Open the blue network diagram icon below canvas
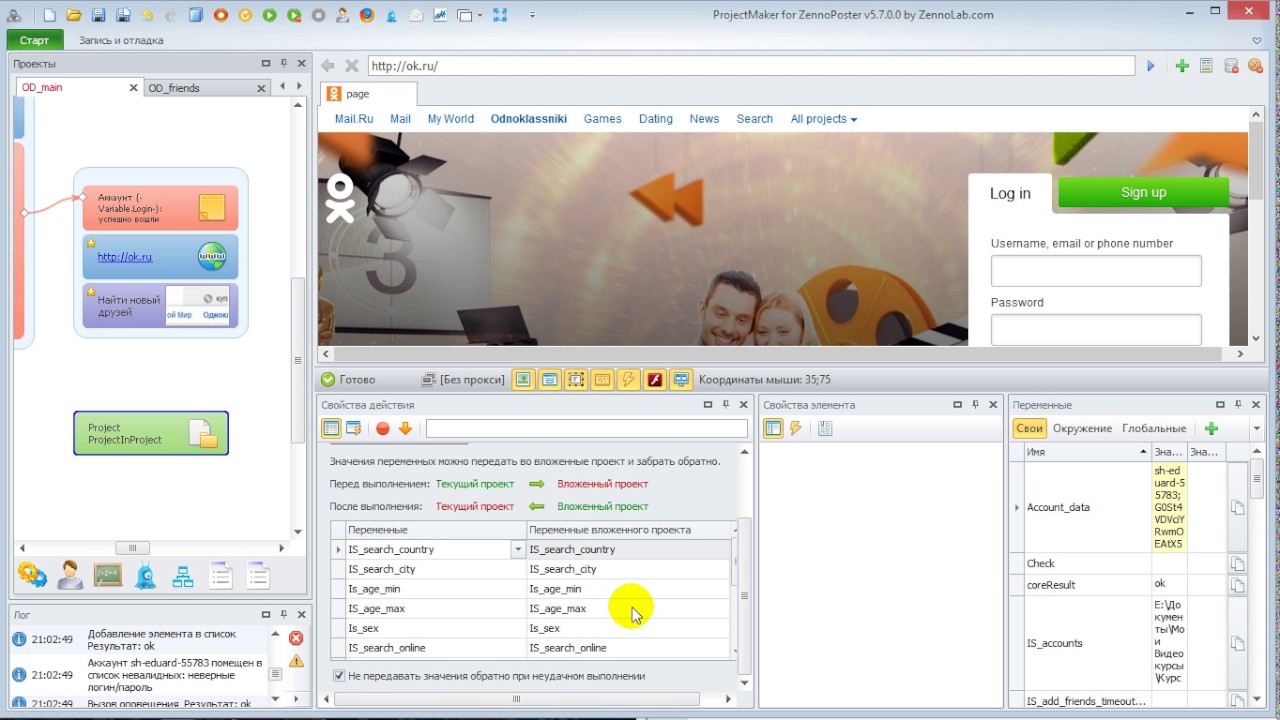This screenshot has height=720, width=1280. pyautogui.click(x=183, y=576)
